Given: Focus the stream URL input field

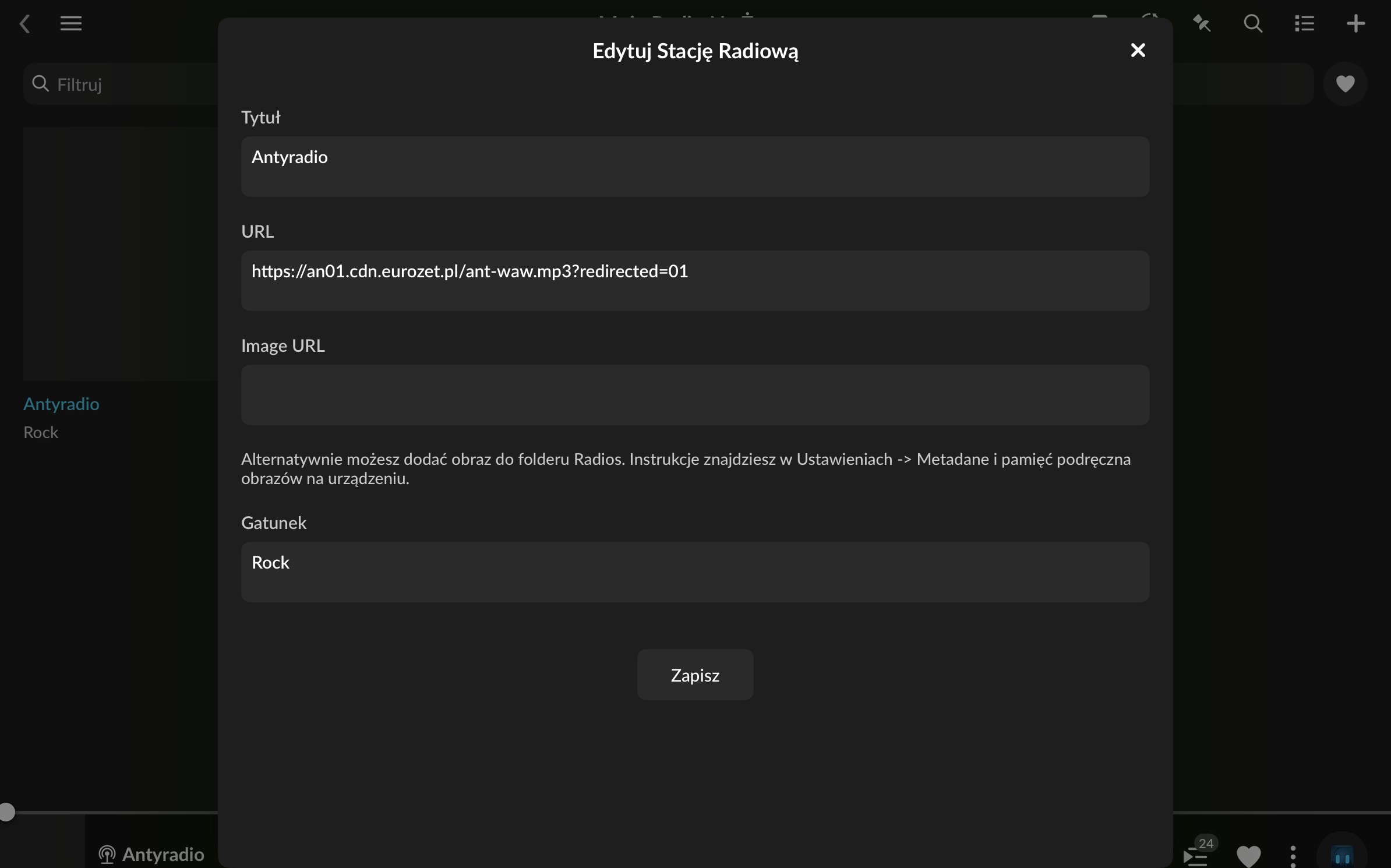Looking at the screenshot, I should [695, 281].
